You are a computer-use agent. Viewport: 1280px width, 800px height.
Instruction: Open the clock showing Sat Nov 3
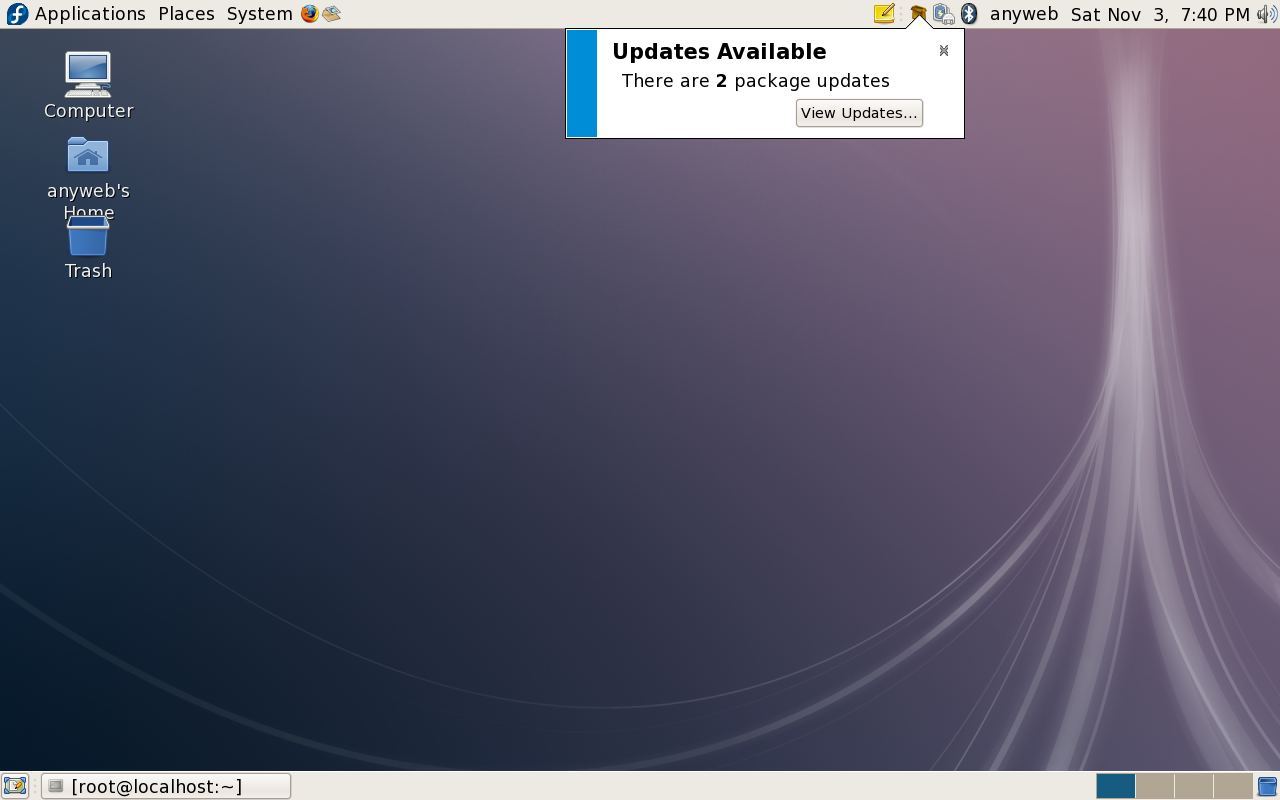point(1160,14)
